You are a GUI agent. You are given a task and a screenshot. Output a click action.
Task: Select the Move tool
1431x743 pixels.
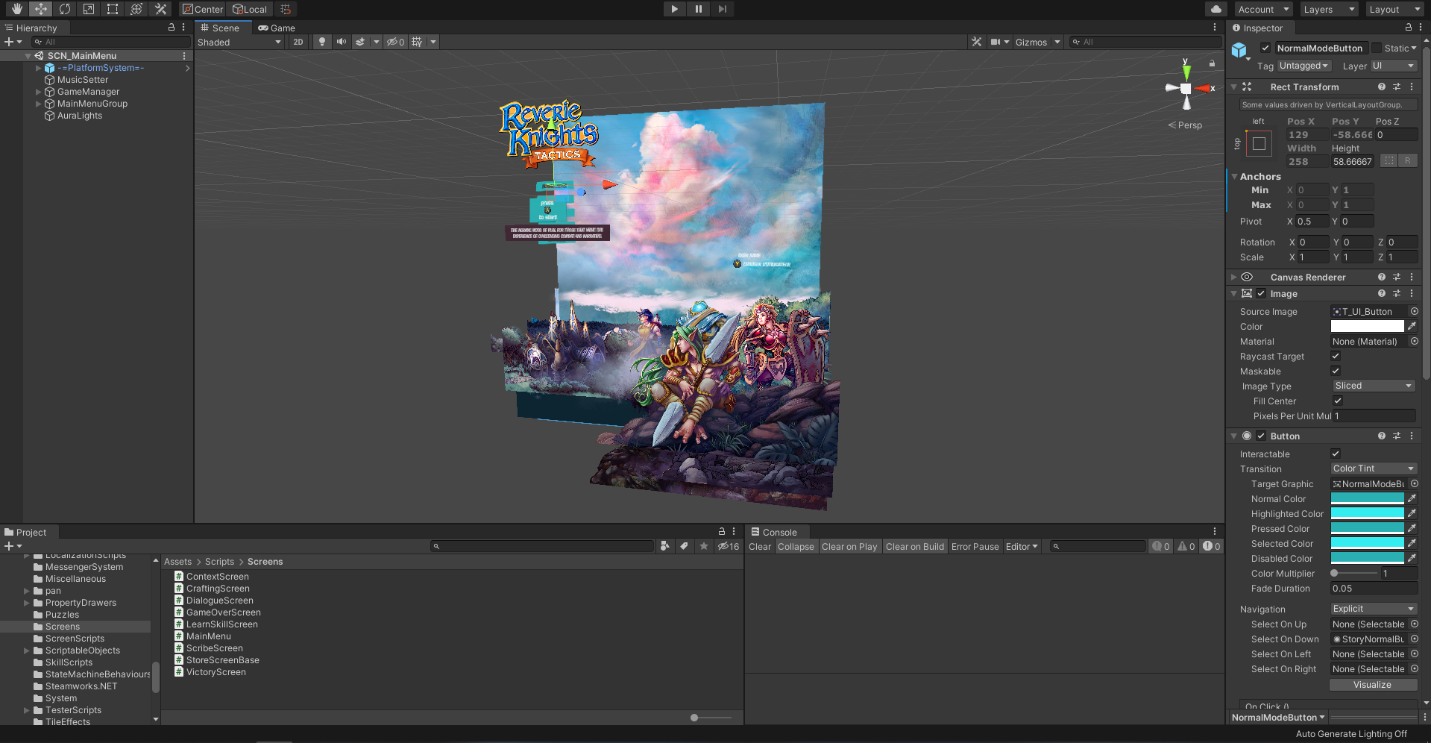[x=41, y=9]
